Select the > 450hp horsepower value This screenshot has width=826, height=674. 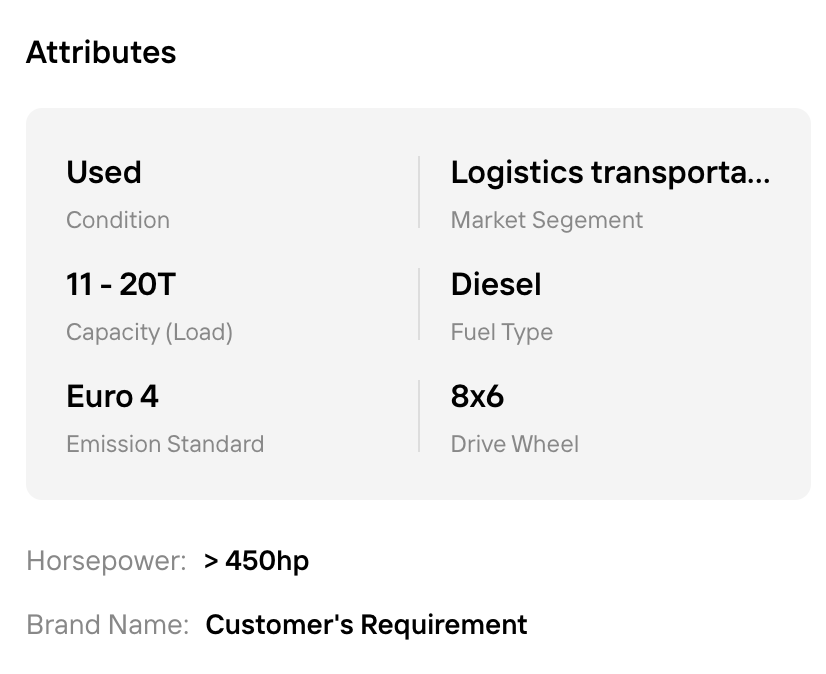[x=257, y=561]
